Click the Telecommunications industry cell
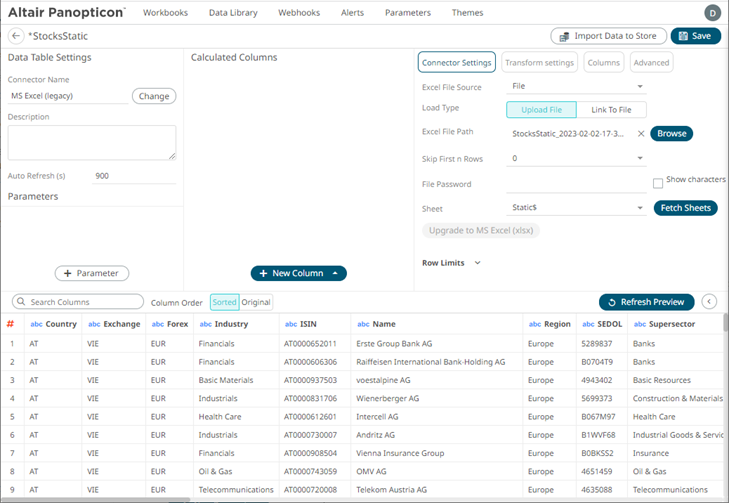Image resolution: width=729 pixels, height=503 pixels. tap(236, 490)
